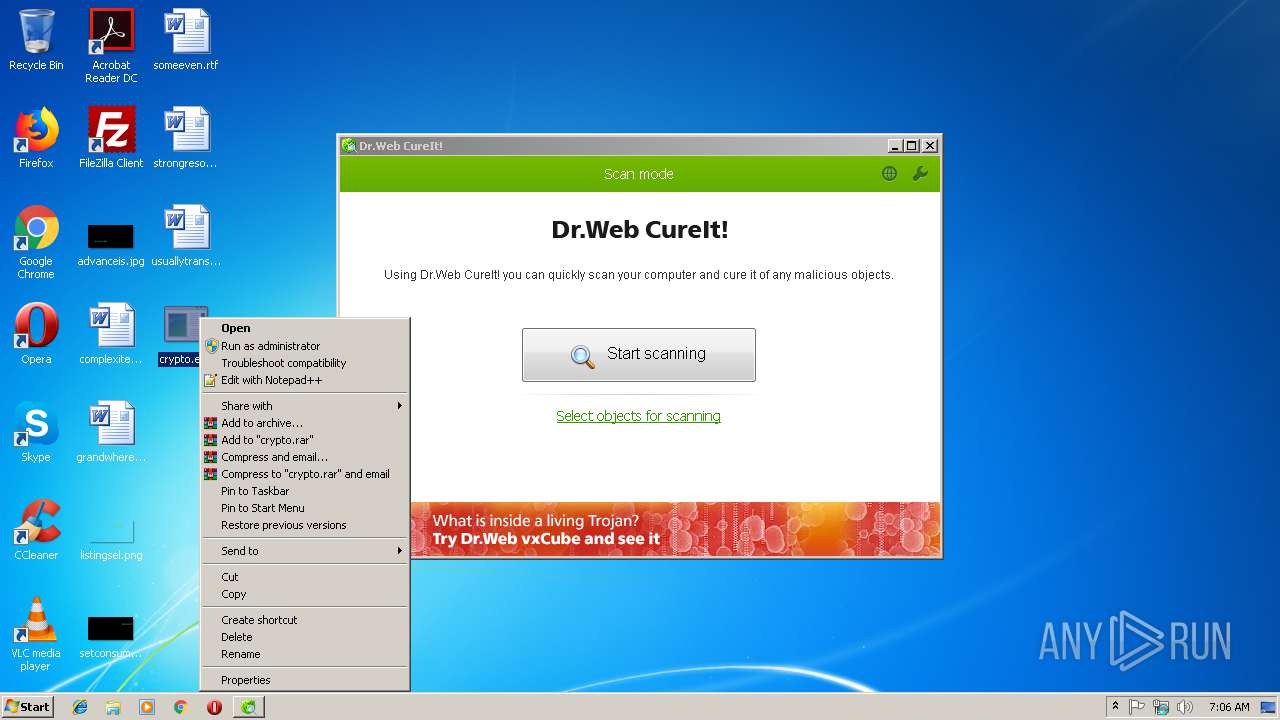Select the Firefox desktop shortcut
Screen dimensions: 1280x720
pos(36,138)
